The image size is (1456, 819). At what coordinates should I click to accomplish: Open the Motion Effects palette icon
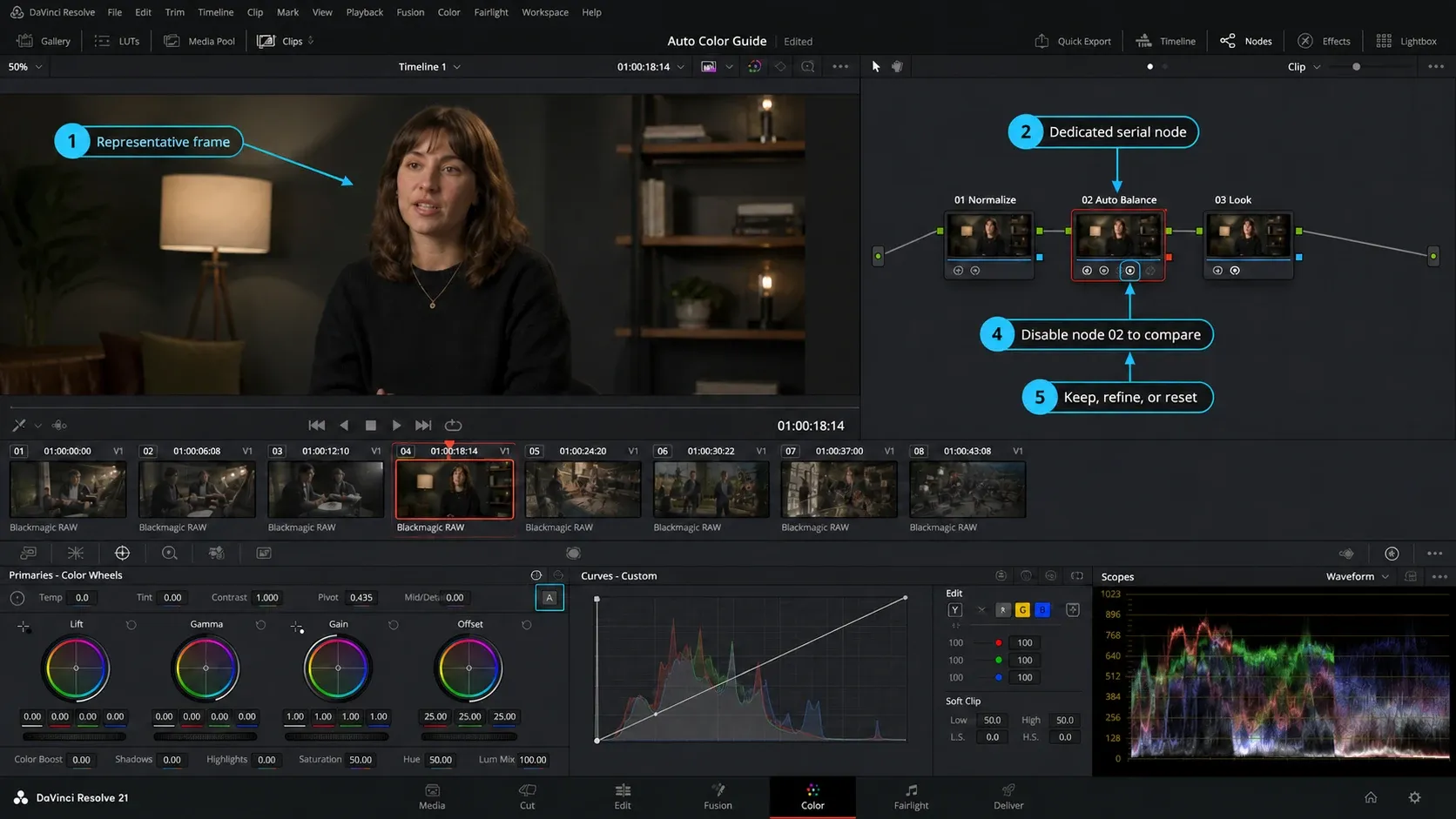264,553
